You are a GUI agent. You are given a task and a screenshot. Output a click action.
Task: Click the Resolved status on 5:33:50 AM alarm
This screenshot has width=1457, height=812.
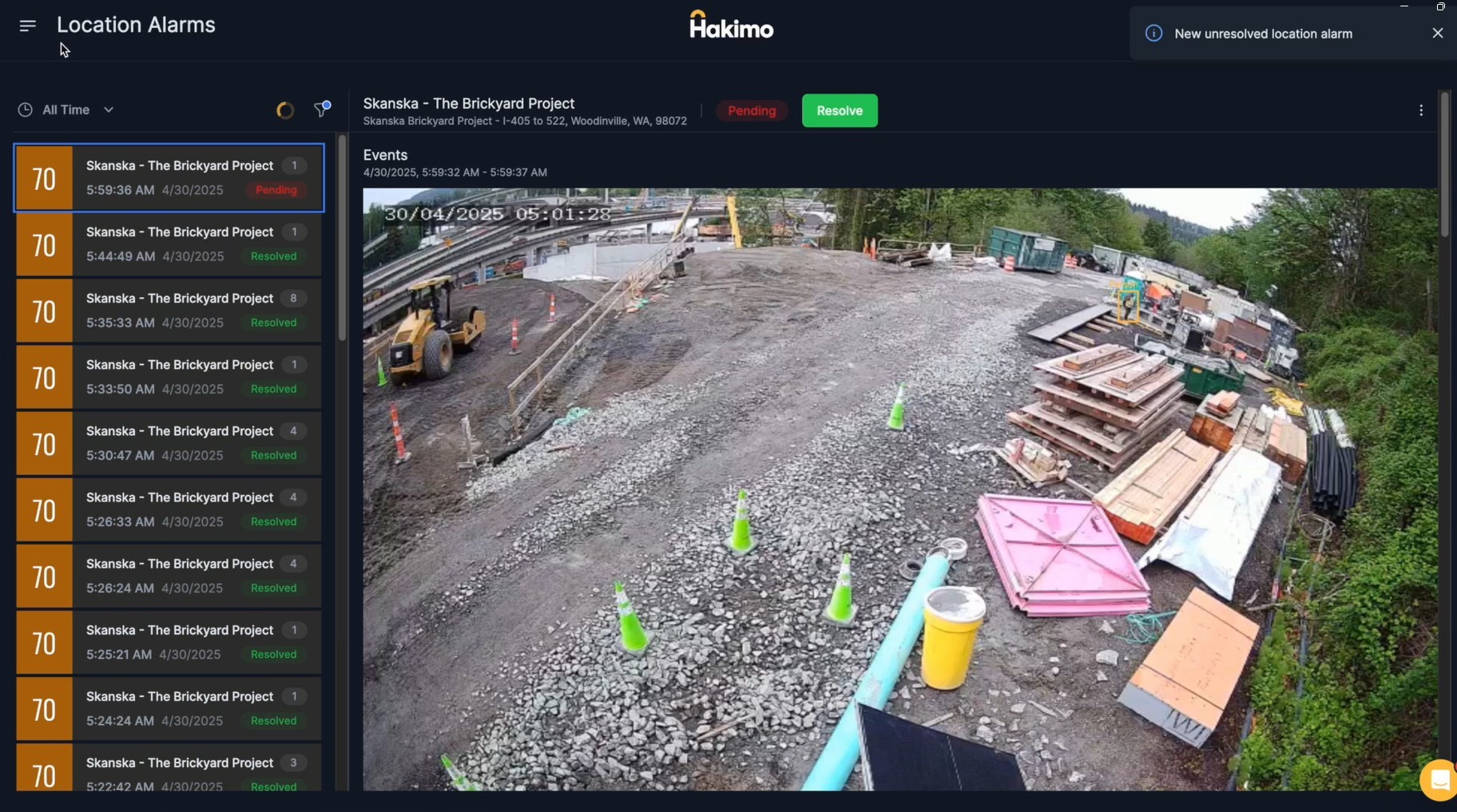(x=274, y=389)
